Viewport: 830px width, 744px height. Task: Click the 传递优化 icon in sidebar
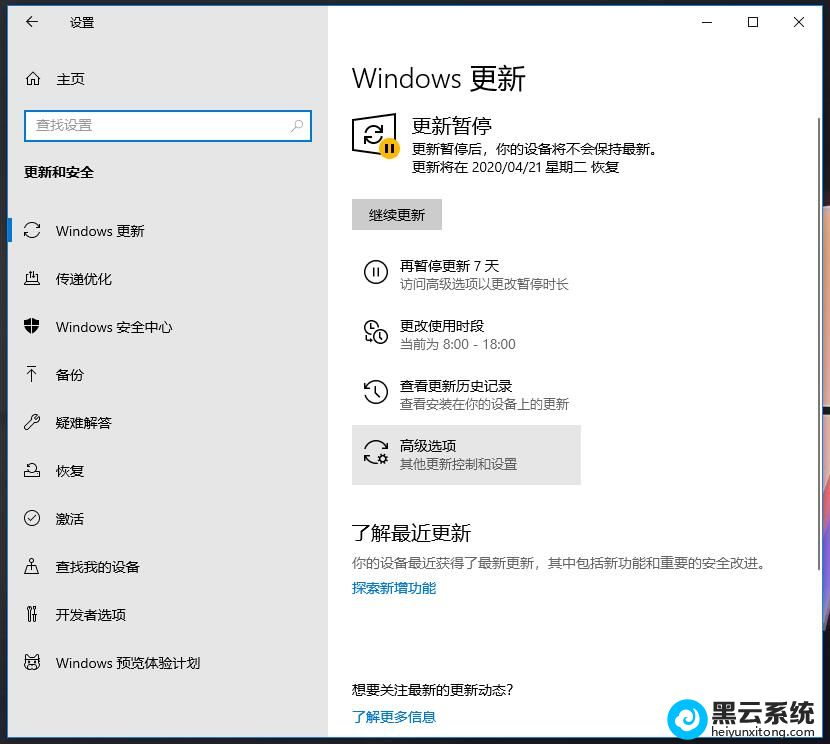(x=31, y=279)
